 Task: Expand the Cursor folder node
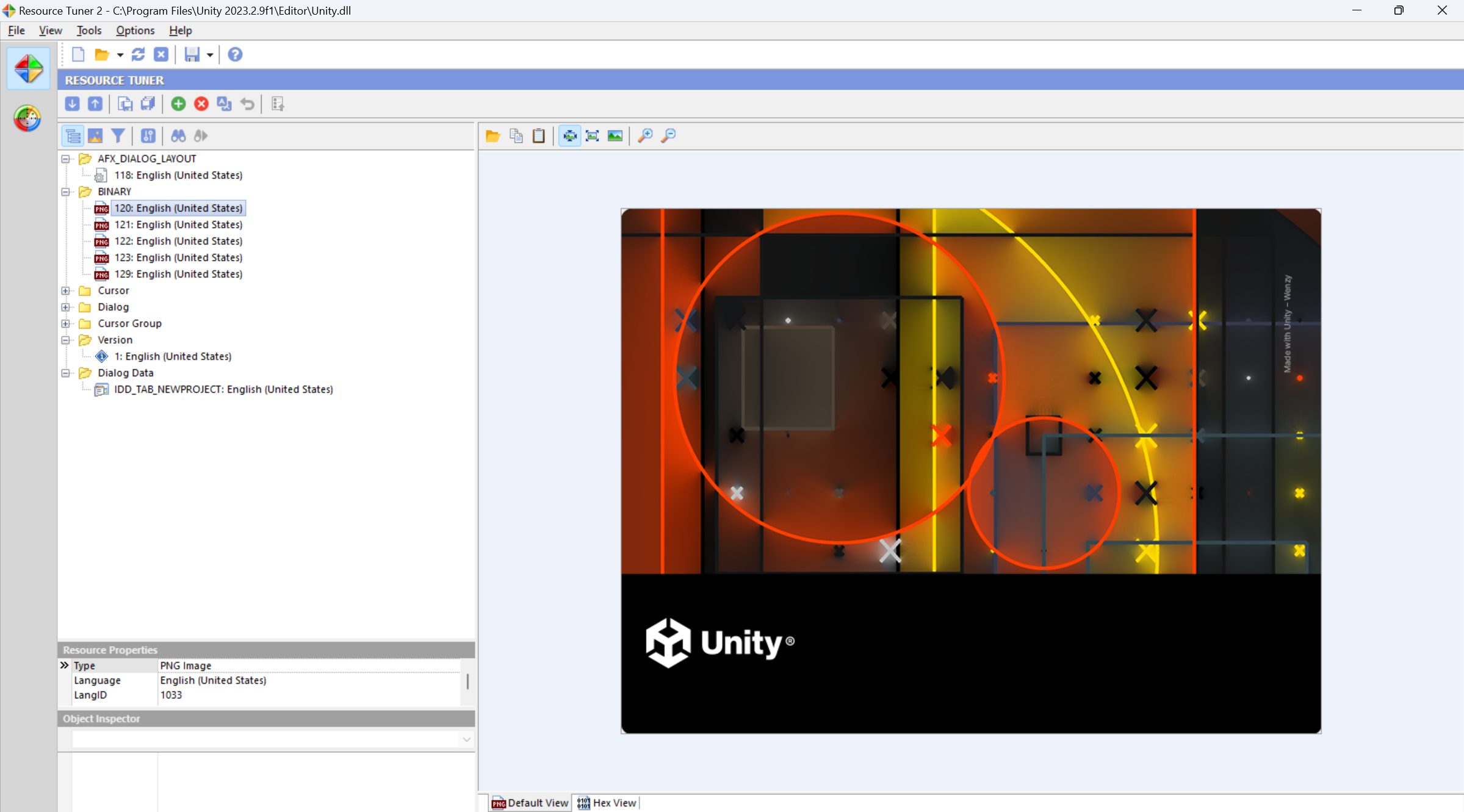66,291
